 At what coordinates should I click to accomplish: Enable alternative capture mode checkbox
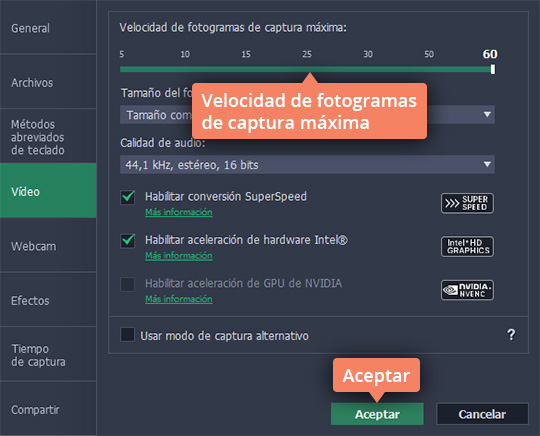tap(127, 334)
